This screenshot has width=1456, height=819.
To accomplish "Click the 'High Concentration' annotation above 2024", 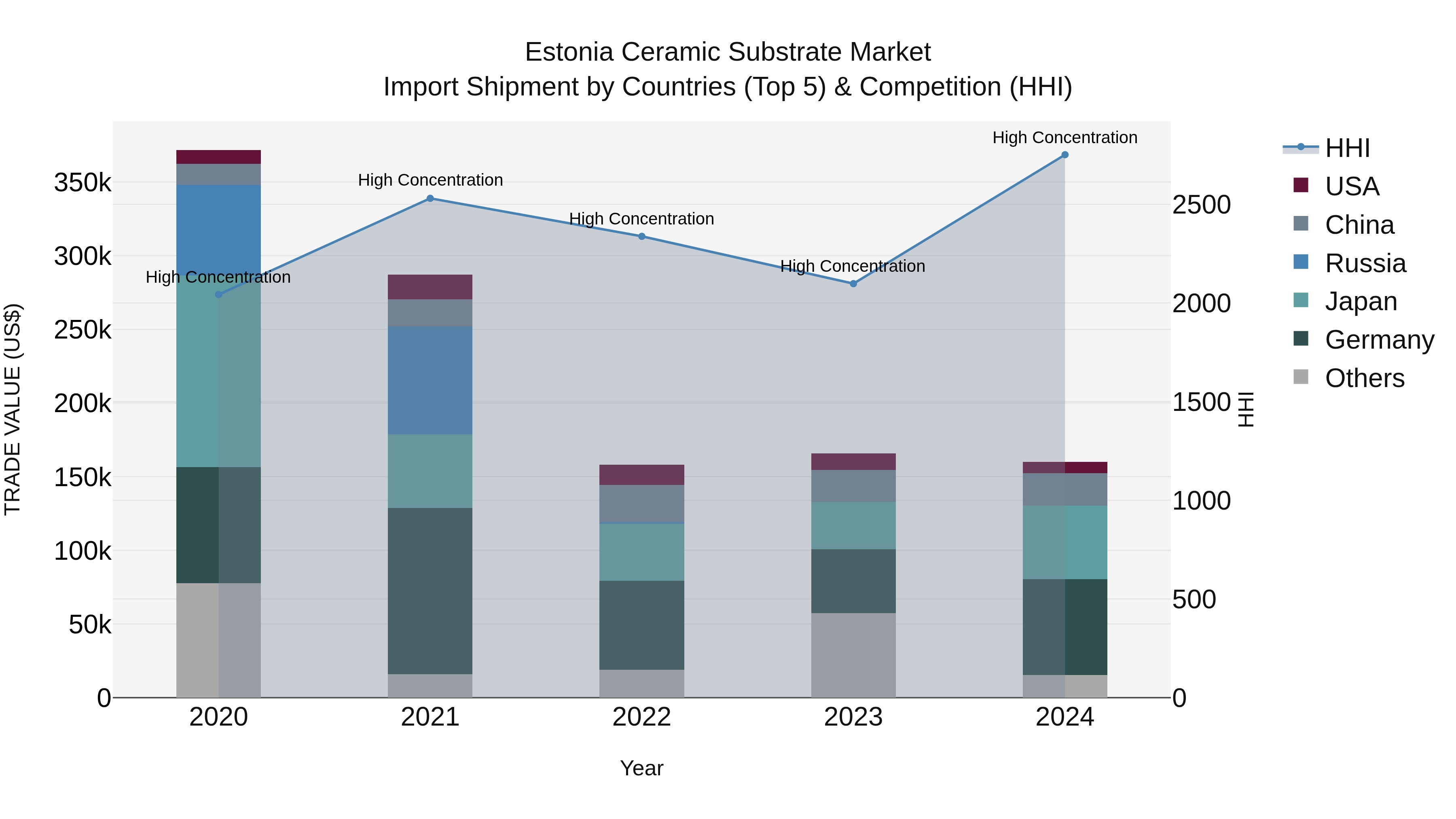I will pos(1065,138).
